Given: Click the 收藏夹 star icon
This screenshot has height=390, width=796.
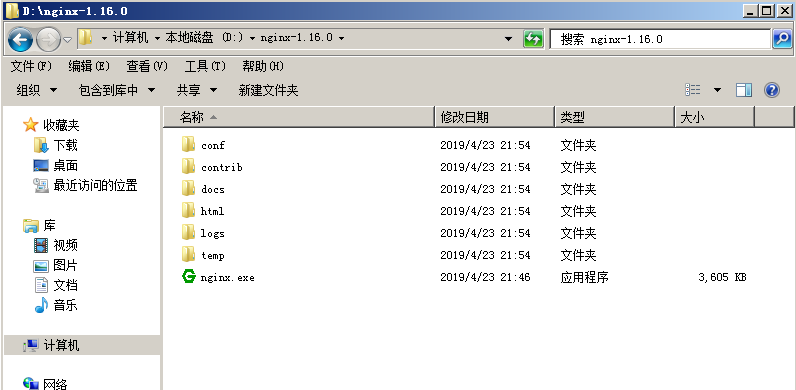Looking at the screenshot, I should click(x=30, y=124).
